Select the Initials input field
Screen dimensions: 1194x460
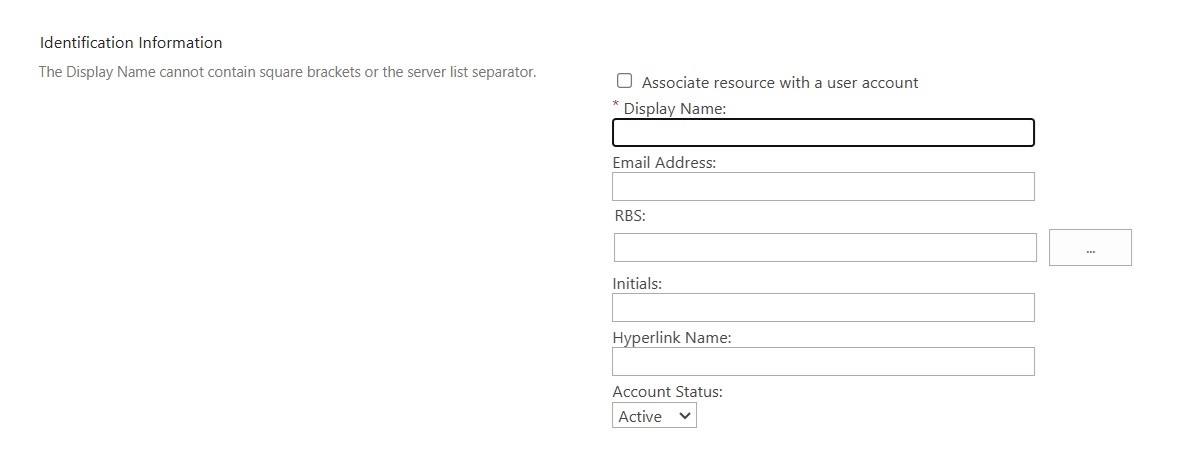tap(822, 308)
